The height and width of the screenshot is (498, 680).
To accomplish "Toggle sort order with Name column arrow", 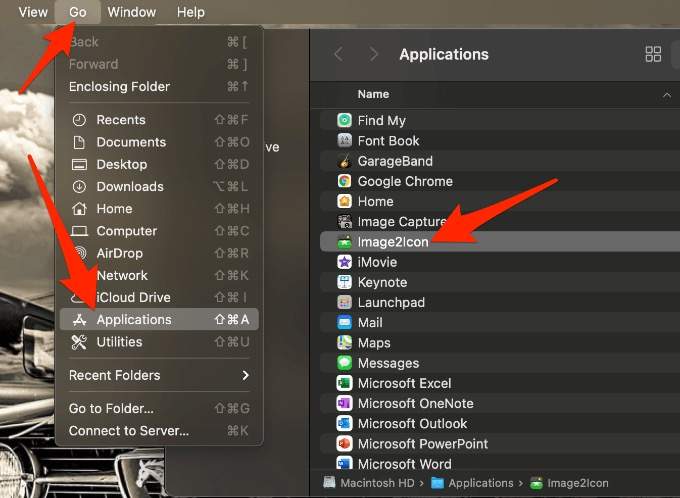I will 667,95.
